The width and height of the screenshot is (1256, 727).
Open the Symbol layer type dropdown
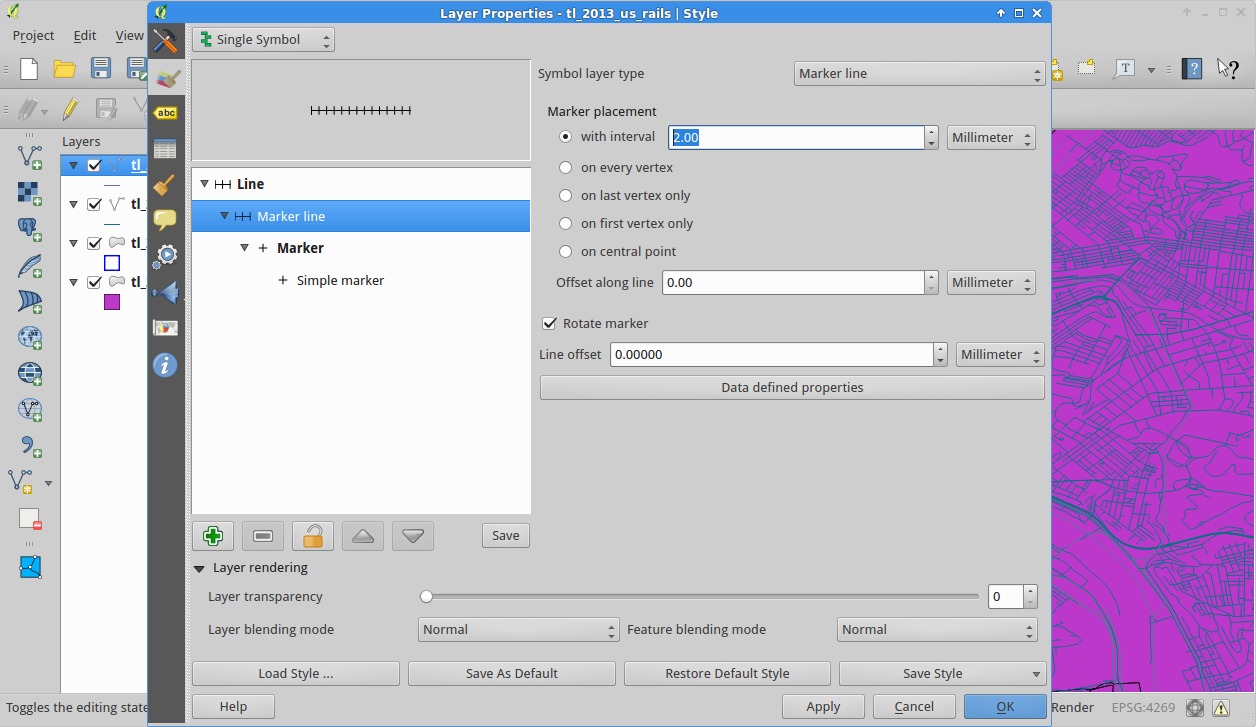click(919, 74)
